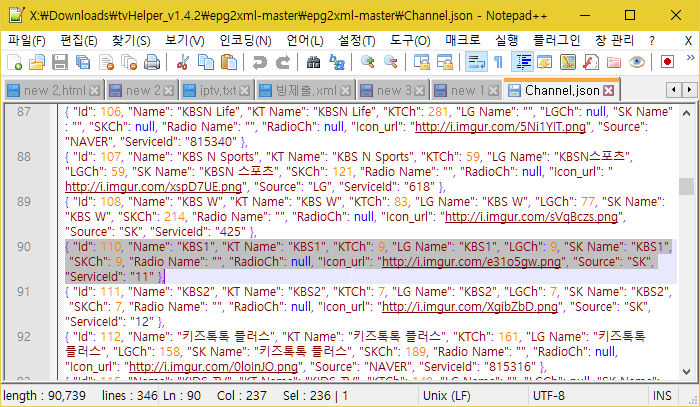This screenshot has height=407, width=700.
Task: Create a new document with the New icon
Action: point(14,62)
